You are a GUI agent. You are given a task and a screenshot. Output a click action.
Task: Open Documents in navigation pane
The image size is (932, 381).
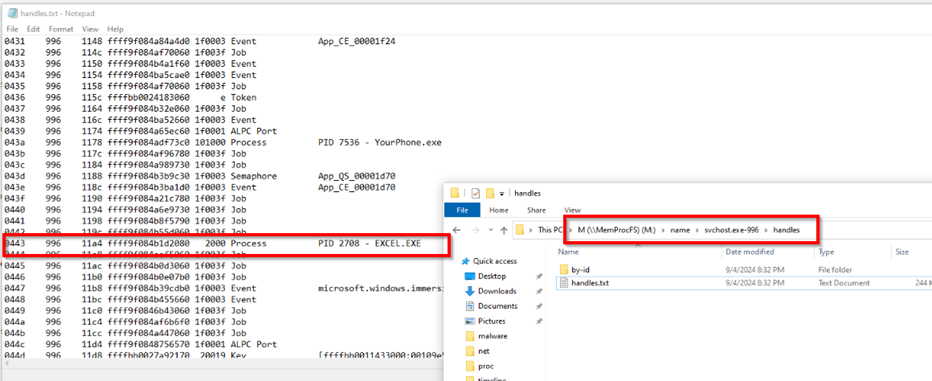point(498,306)
